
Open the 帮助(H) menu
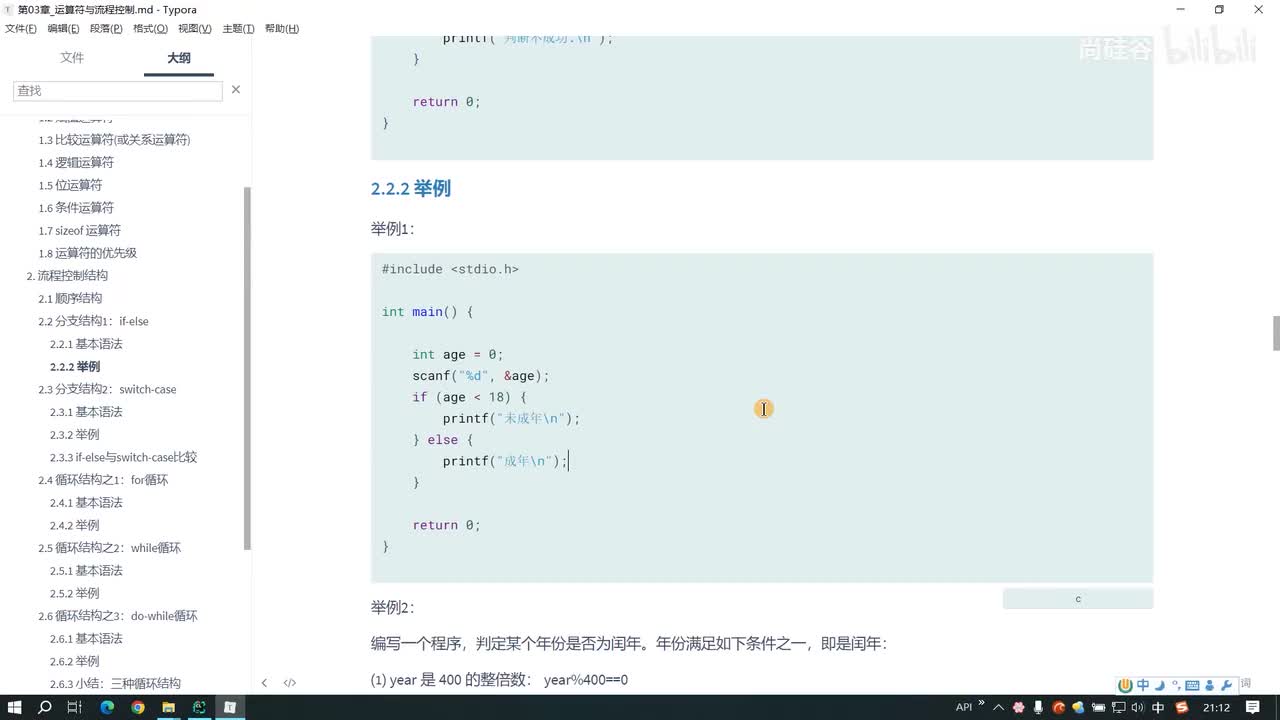(x=282, y=29)
